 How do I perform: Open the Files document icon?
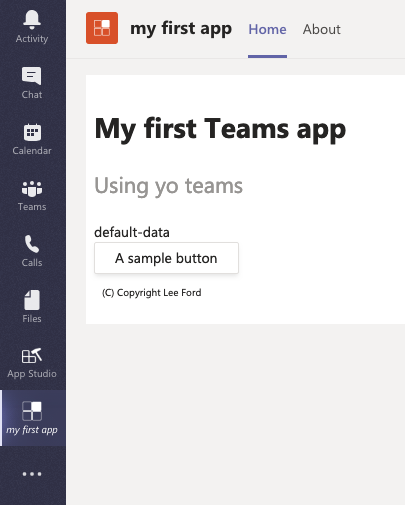[x=32, y=300]
